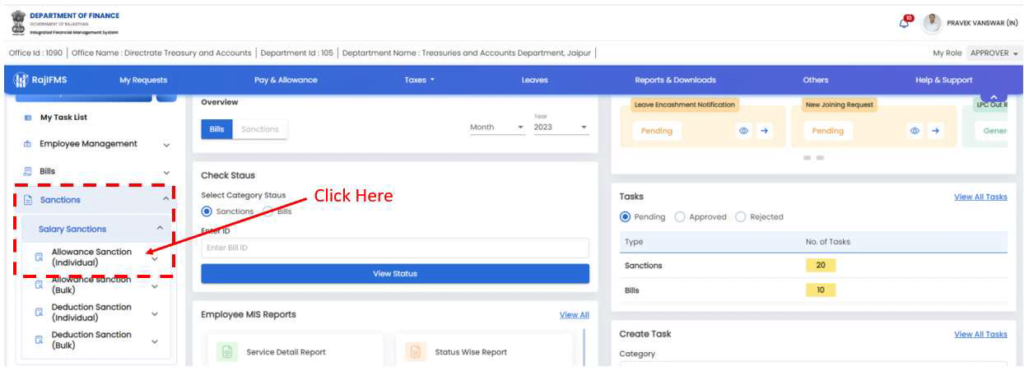Open New Joining Request arrow icon
Viewport: 1024px width, 371px height.
935,131
